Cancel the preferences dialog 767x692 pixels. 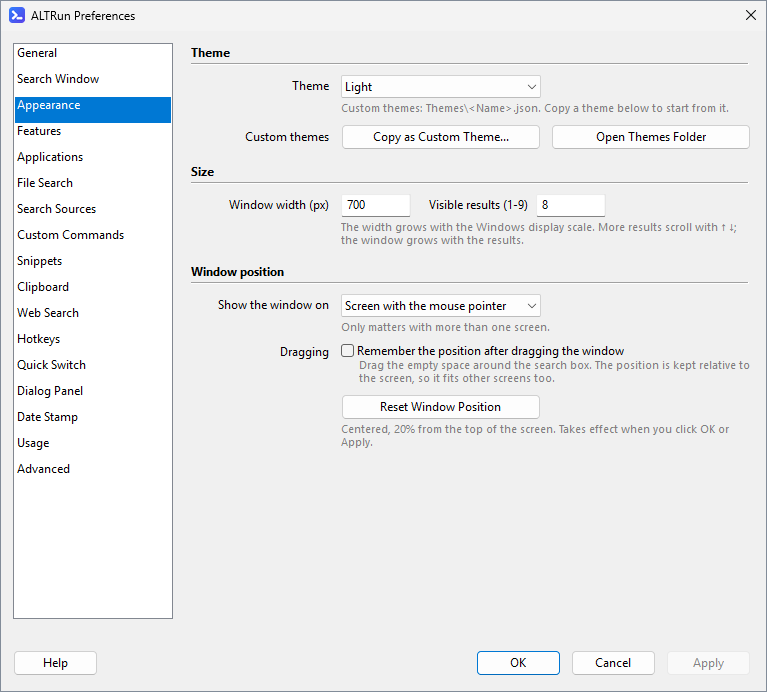coord(613,663)
